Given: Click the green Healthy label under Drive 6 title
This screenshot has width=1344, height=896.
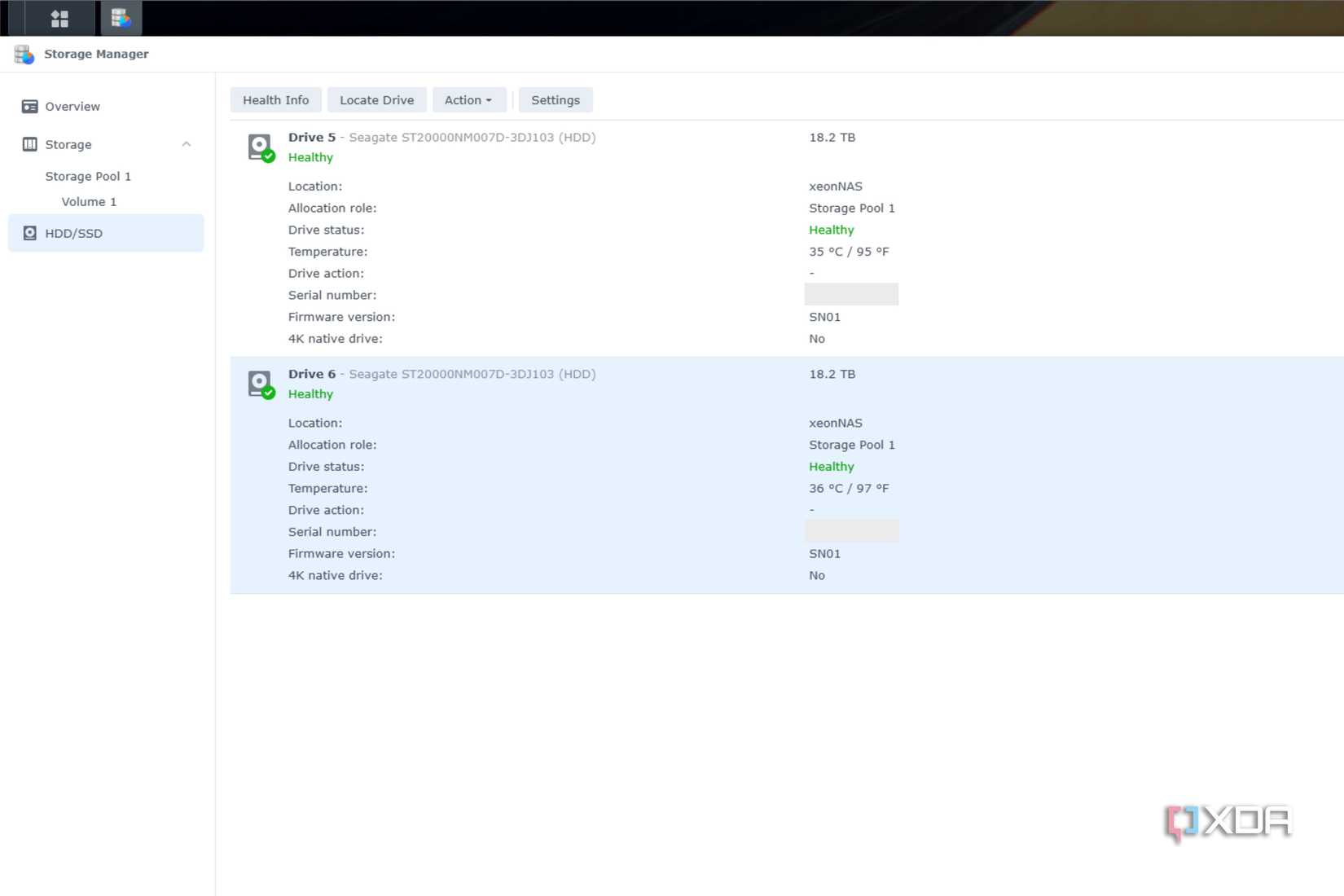Looking at the screenshot, I should [x=310, y=394].
